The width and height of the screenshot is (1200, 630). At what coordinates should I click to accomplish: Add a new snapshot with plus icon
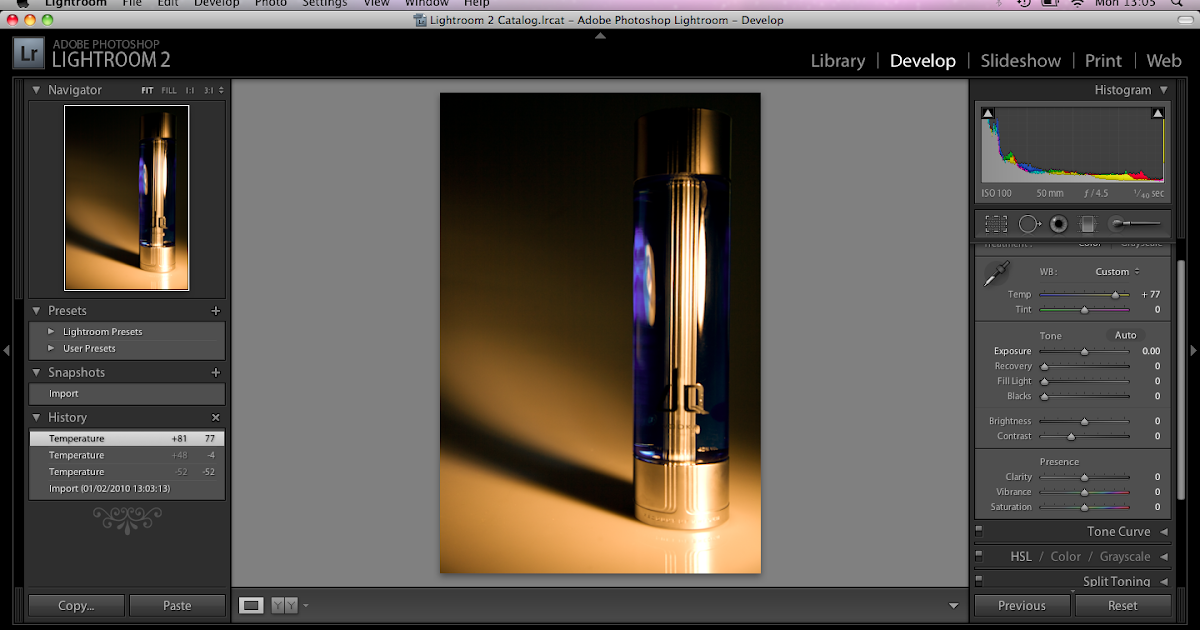215,373
